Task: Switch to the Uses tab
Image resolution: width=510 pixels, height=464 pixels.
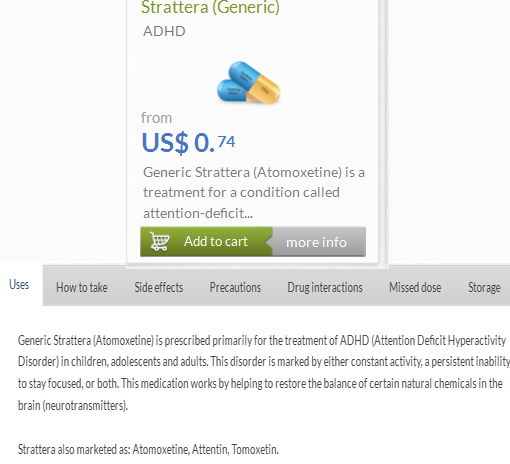Action: click(x=19, y=285)
